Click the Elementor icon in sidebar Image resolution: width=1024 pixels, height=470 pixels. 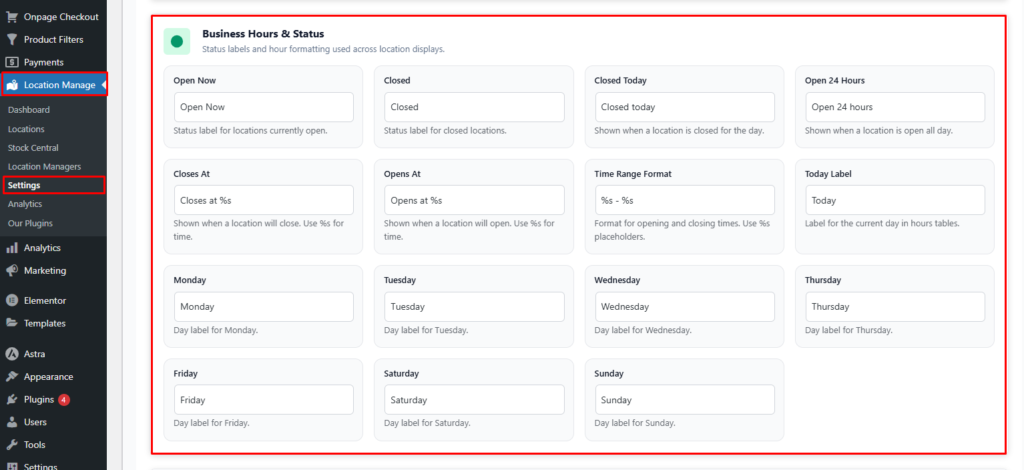12,300
